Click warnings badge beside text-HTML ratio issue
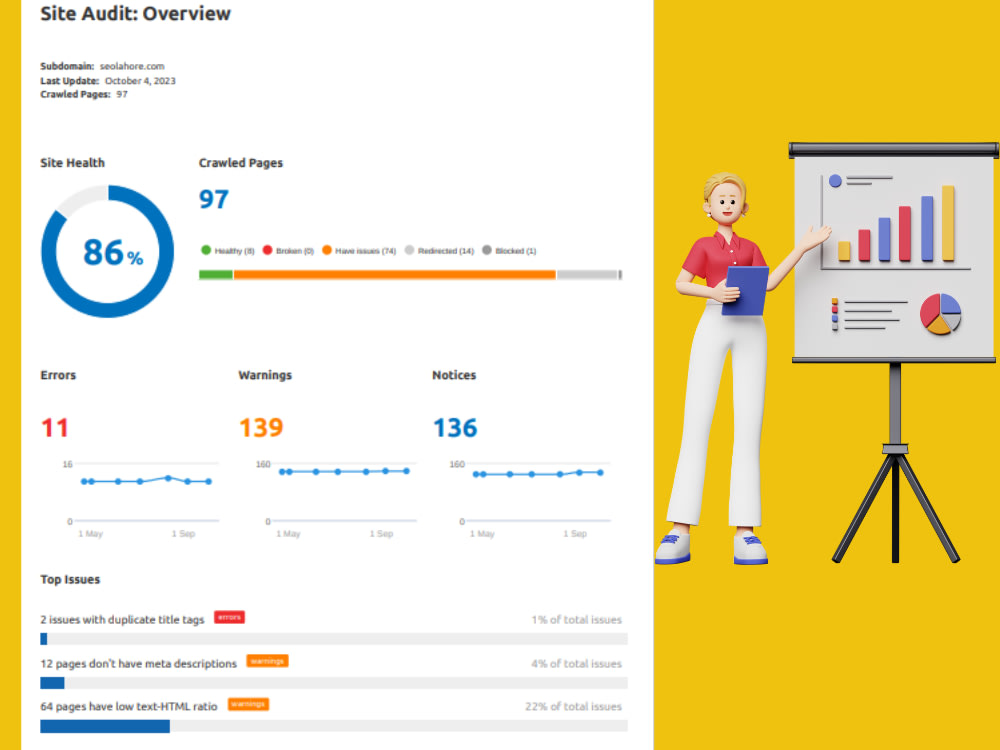Screen dimensions: 1000x750 tap(249, 704)
